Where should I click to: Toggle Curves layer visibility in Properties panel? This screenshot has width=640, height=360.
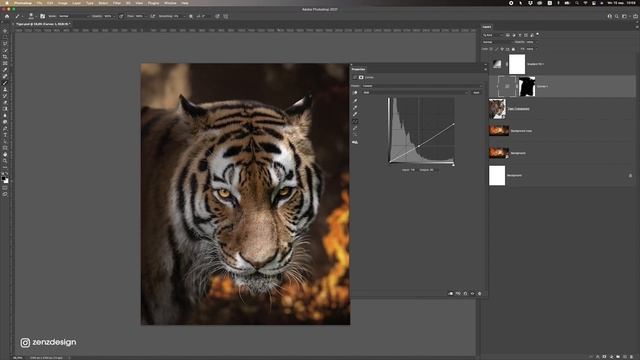[x=473, y=293]
